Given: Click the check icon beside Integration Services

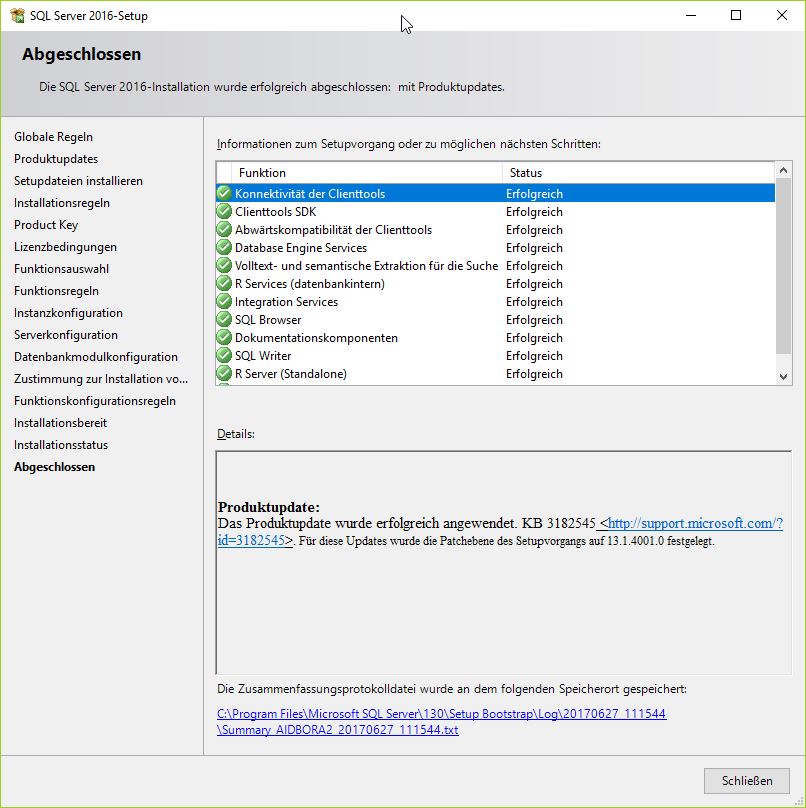Looking at the screenshot, I should click(x=224, y=301).
